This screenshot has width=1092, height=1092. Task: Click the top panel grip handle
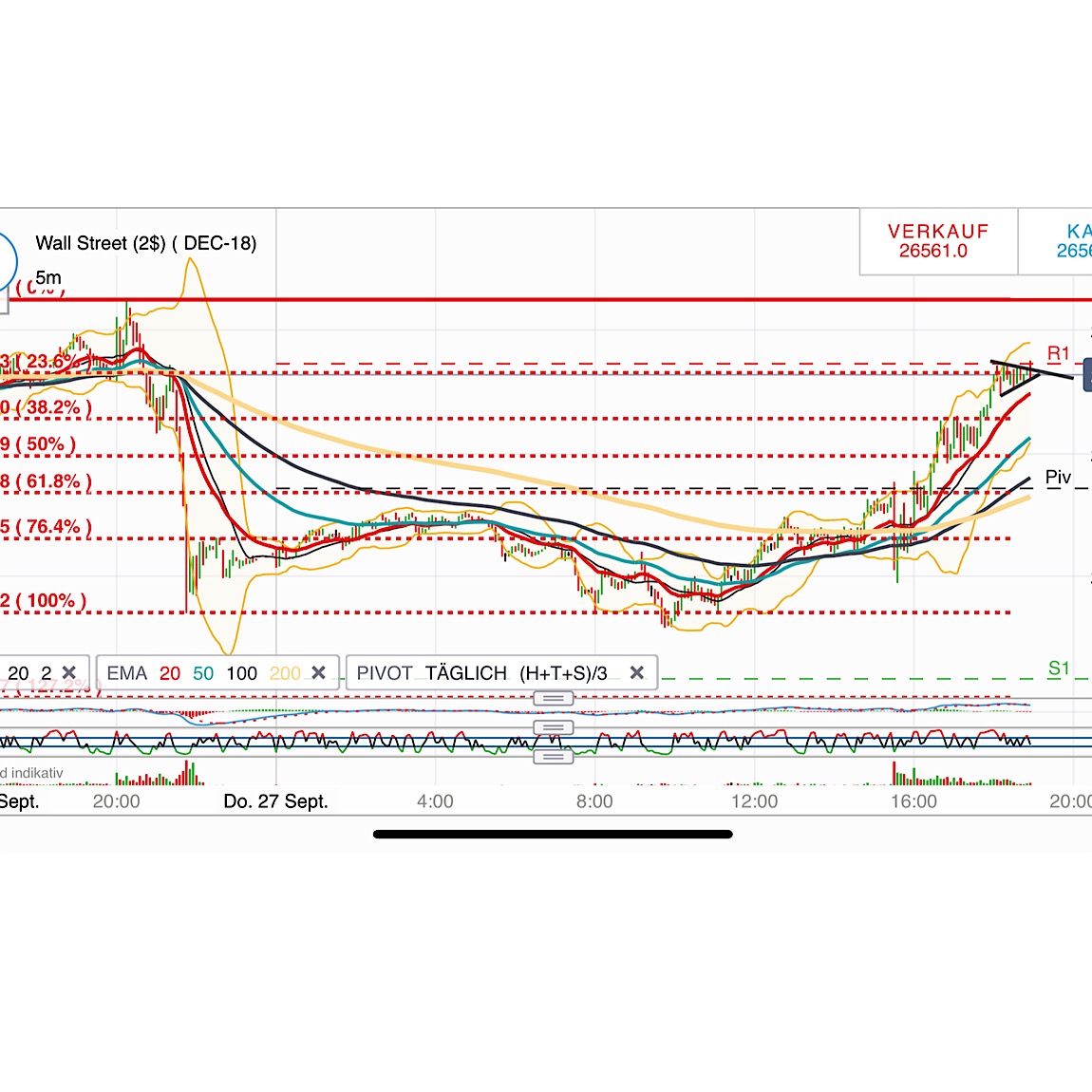[x=554, y=698]
